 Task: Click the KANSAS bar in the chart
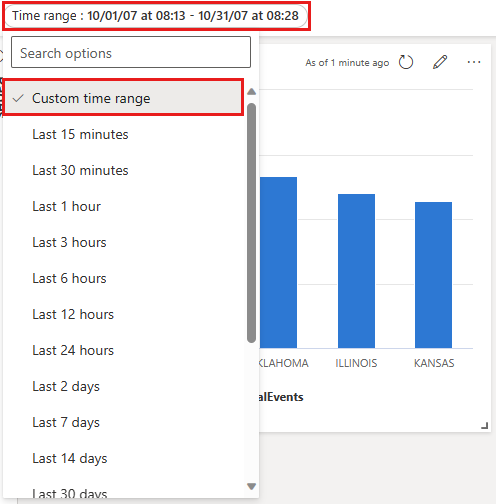433,275
